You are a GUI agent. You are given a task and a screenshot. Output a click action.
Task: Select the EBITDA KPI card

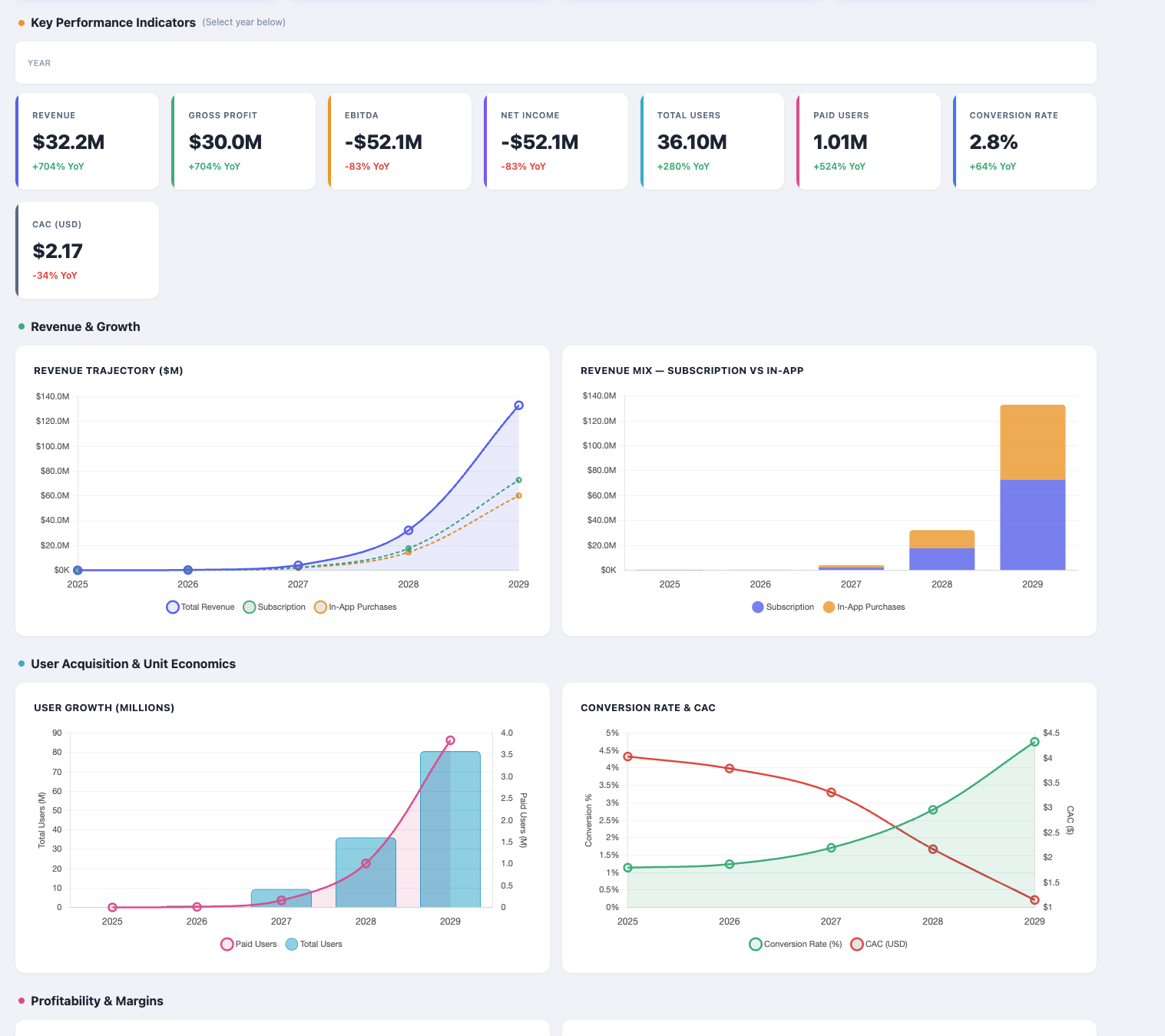400,141
